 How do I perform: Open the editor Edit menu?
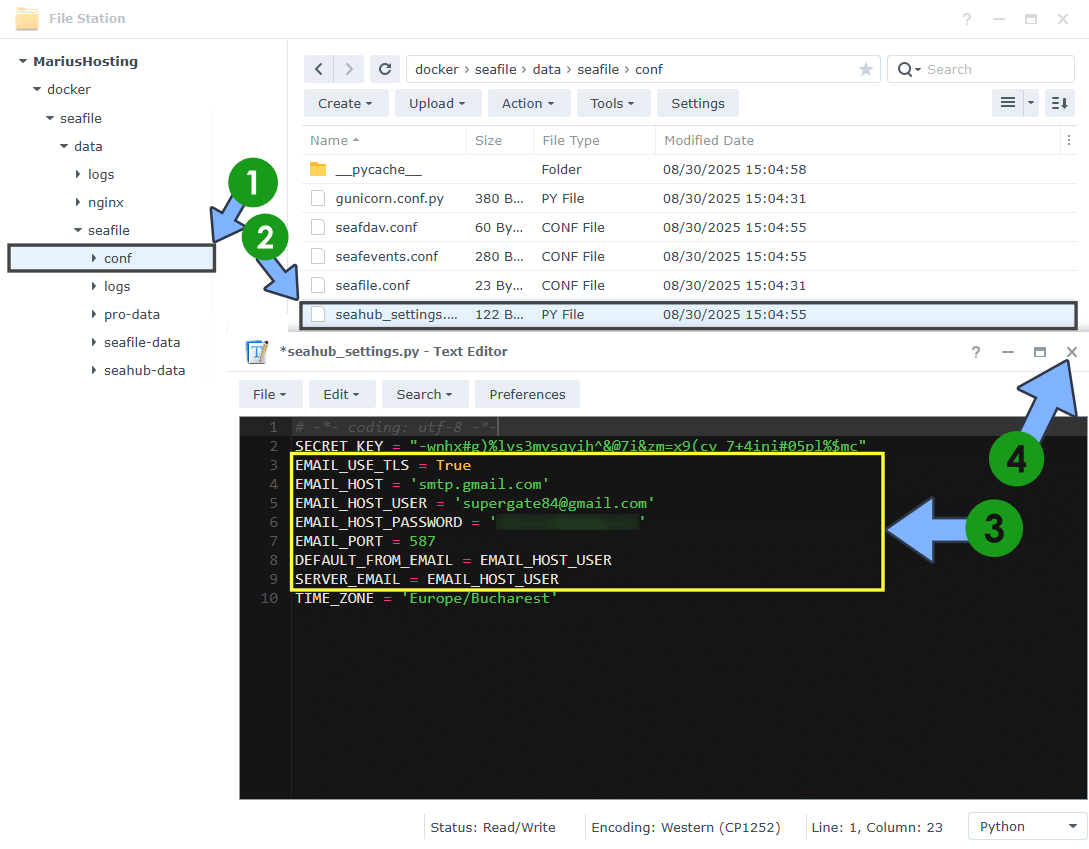point(341,395)
